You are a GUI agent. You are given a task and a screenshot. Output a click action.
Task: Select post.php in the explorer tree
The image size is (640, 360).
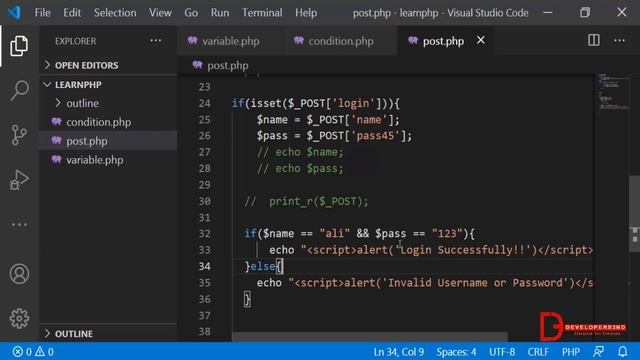pos(108,141)
